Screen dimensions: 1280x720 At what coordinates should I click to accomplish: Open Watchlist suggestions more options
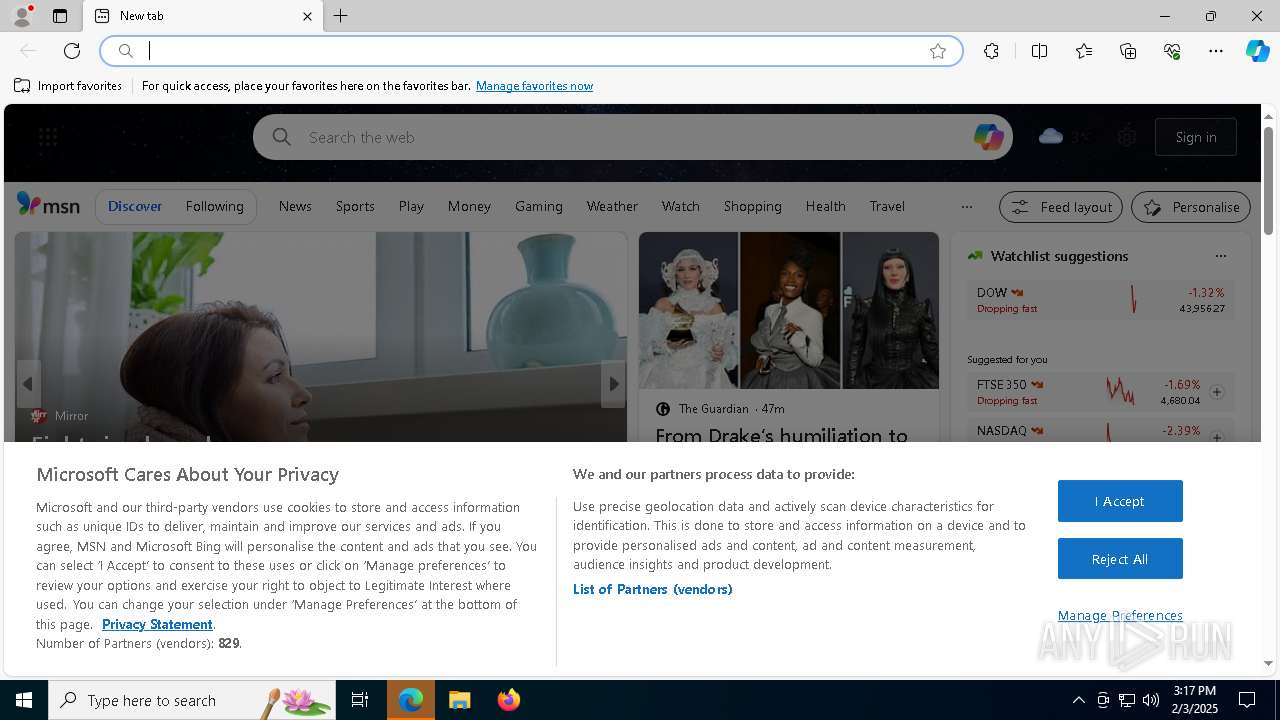(x=1220, y=256)
